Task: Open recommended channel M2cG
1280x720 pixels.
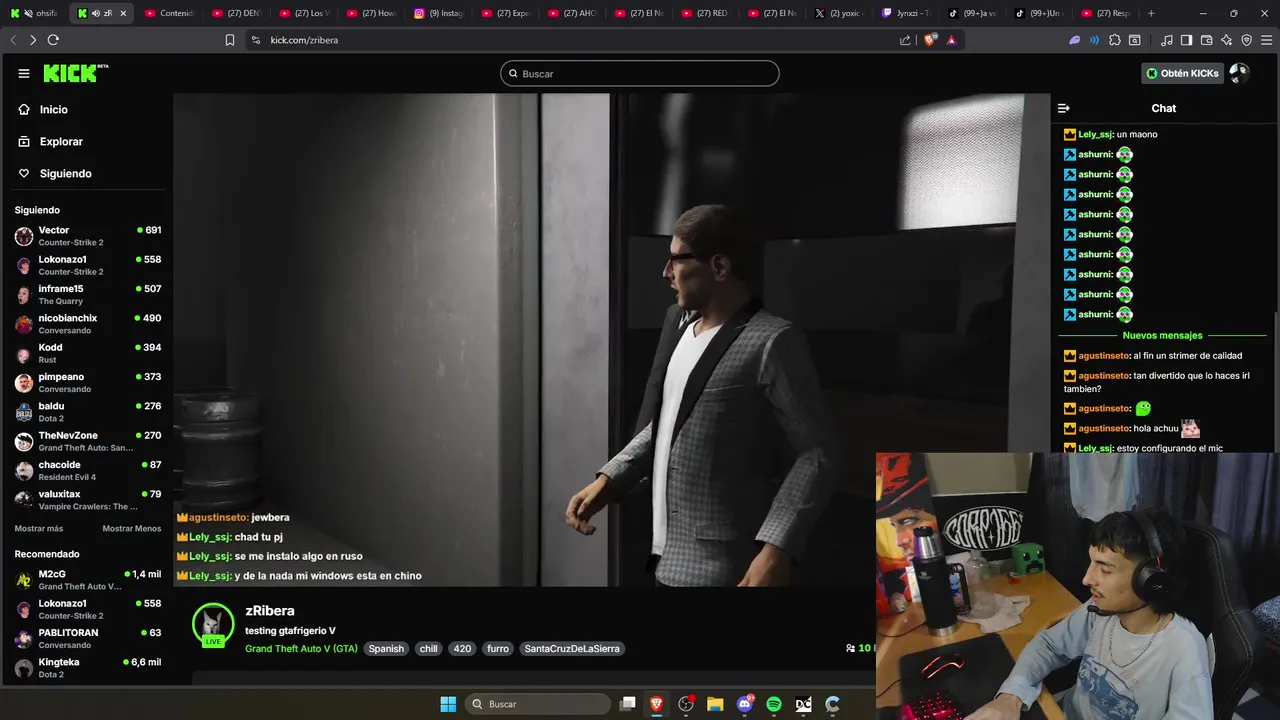Action: (x=88, y=580)
